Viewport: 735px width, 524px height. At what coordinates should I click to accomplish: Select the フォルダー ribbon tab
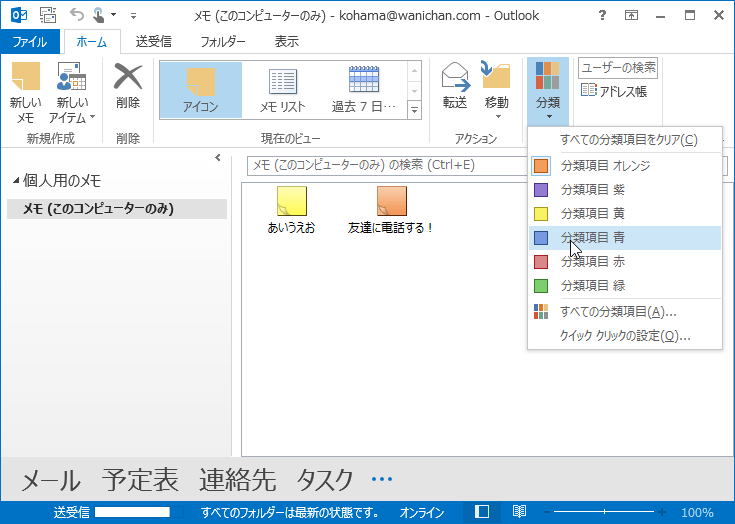pos(223,42)
